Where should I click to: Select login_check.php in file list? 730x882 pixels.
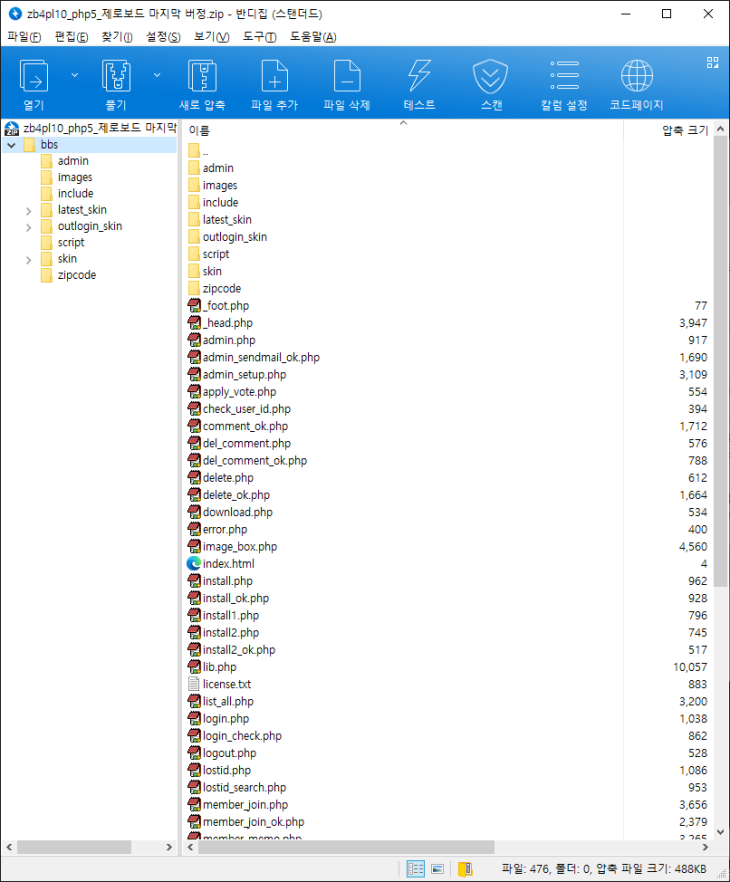[x=242, y=736]
